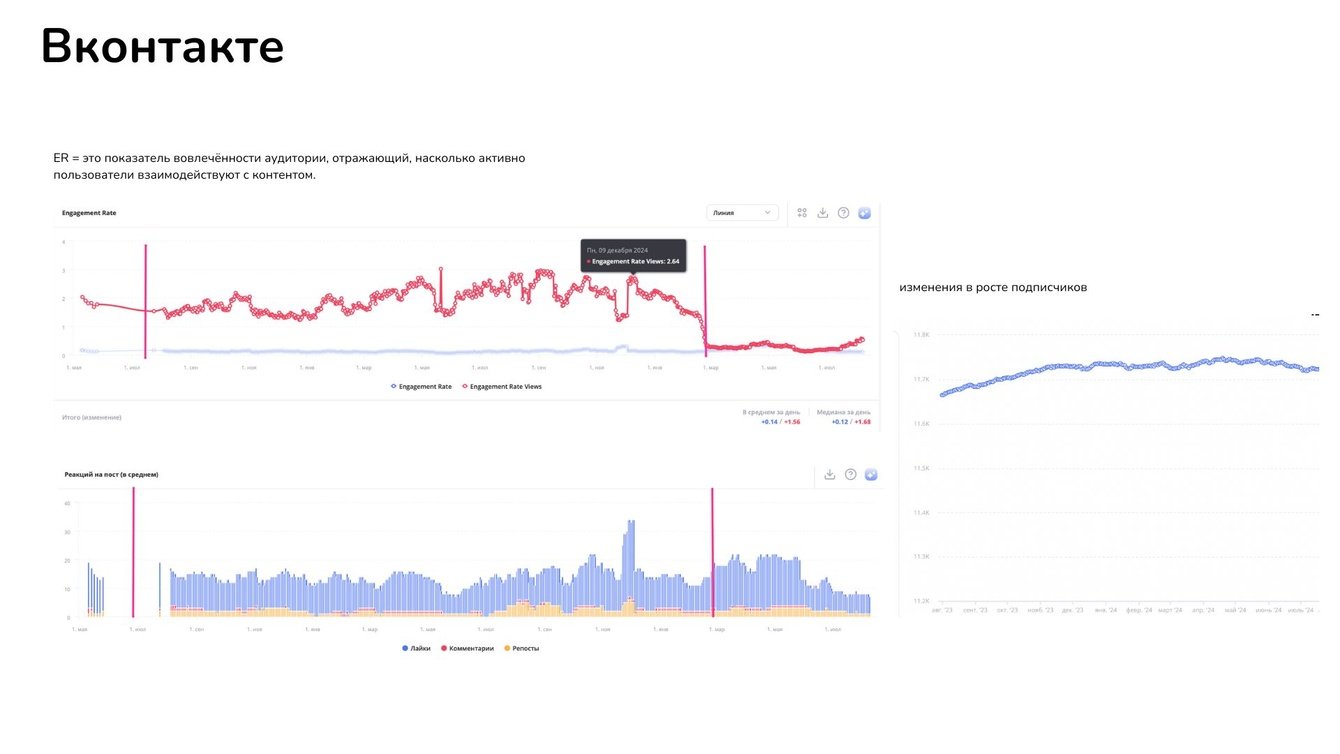Click the Engagement Rate chart title
Viewport: 1340px width, 754px height.
(89, 213)
